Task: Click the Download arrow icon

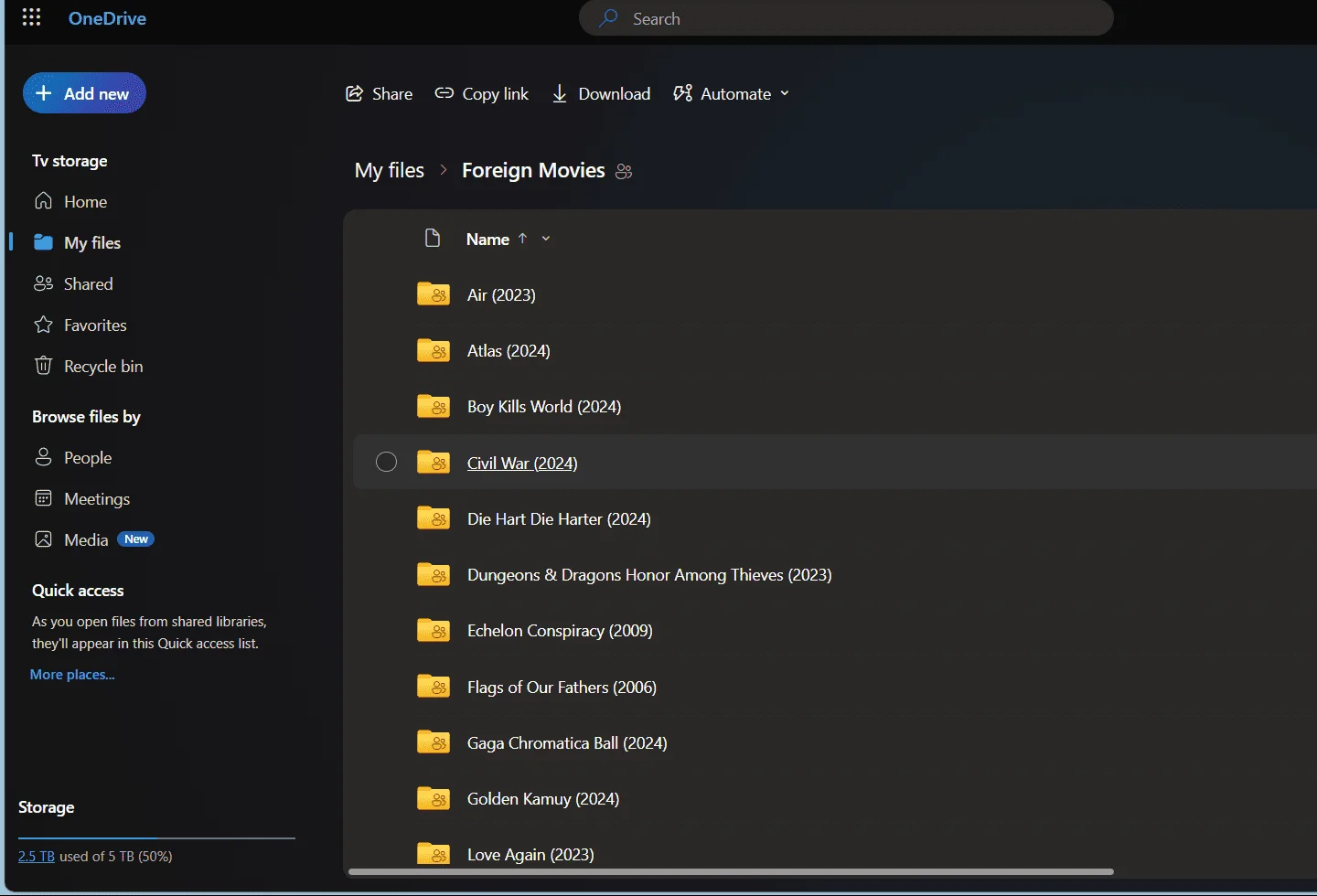Action: click(560, 93)
